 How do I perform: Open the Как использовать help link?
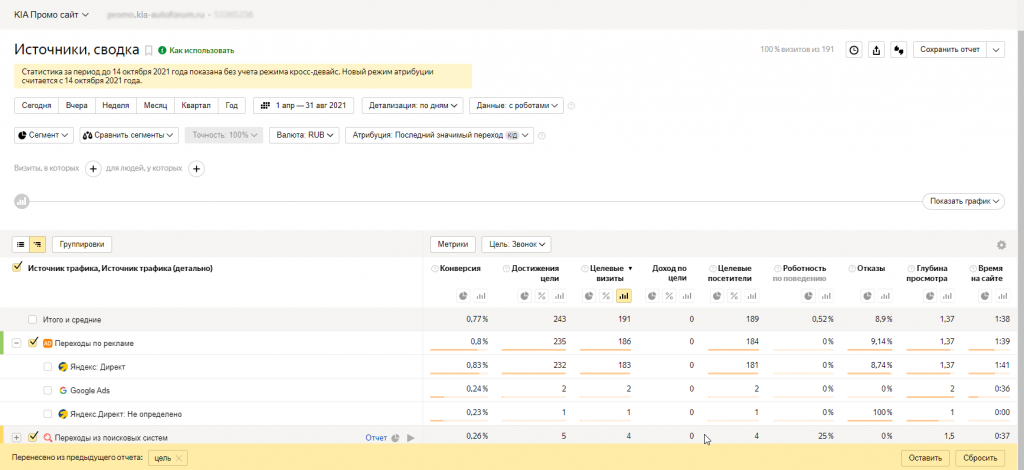click(201, 50)
